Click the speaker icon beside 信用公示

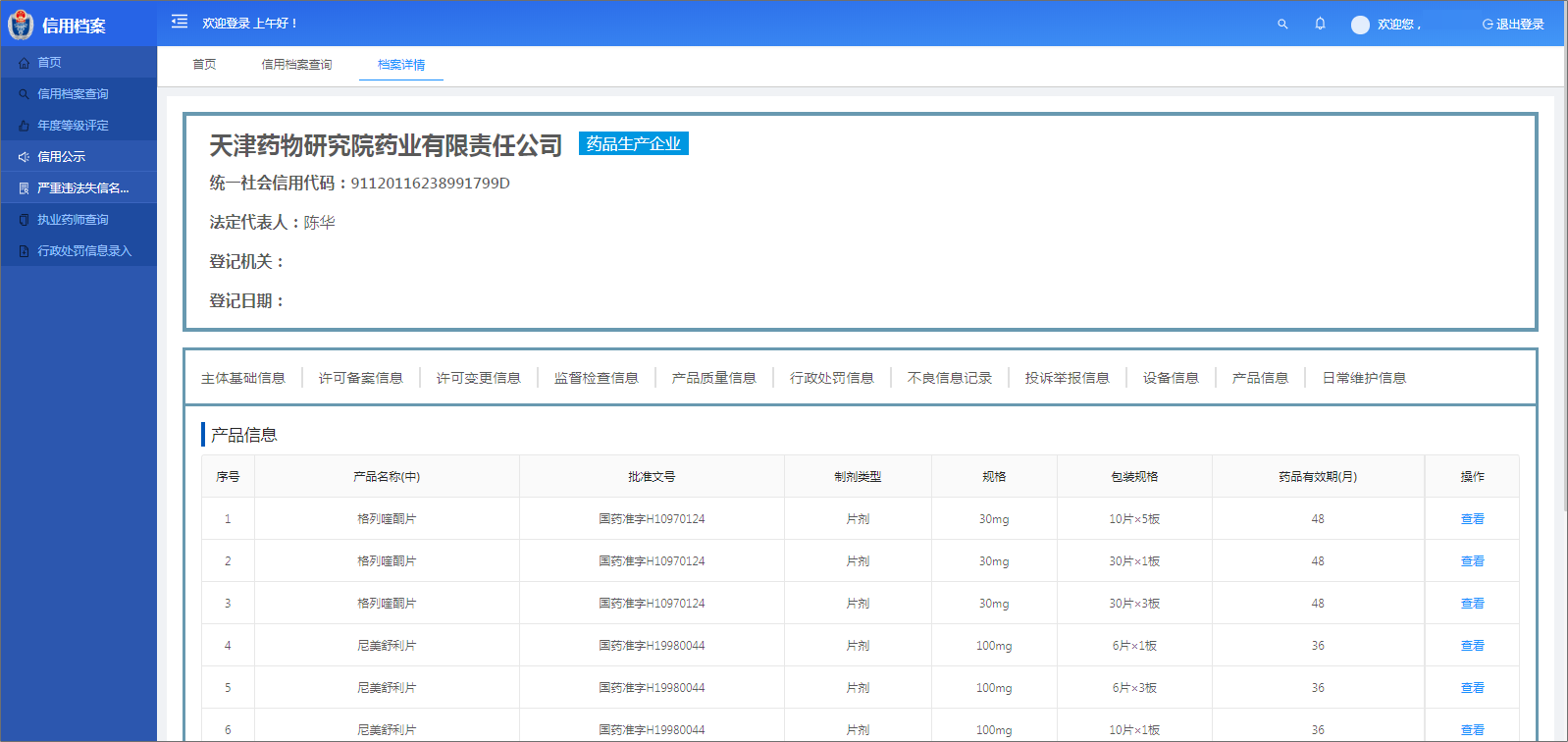point(24,157)
